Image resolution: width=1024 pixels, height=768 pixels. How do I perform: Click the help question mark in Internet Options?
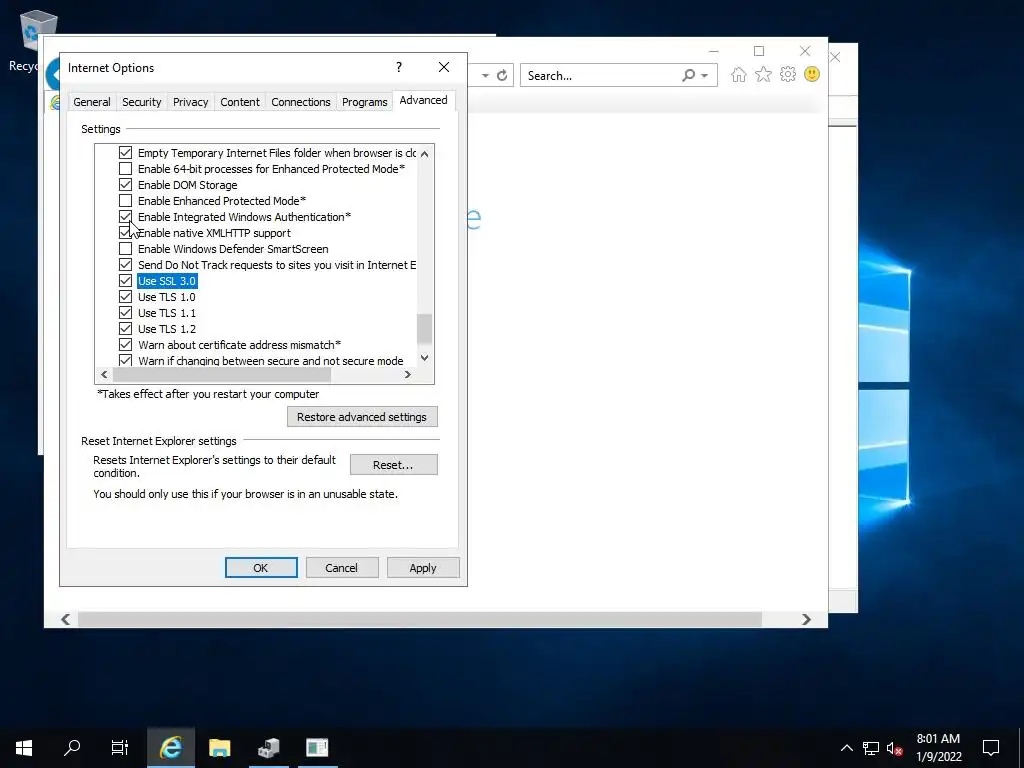pyautogui.click(x=399, y=67)
